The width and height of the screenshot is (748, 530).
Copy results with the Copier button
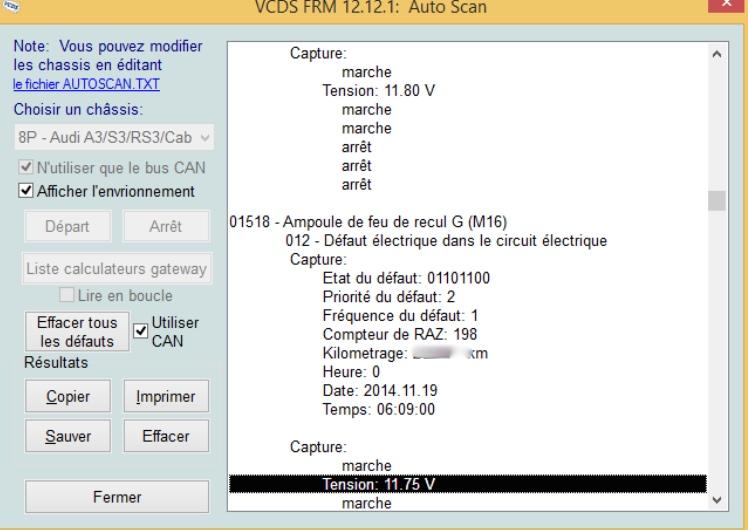tap(68, 396)
